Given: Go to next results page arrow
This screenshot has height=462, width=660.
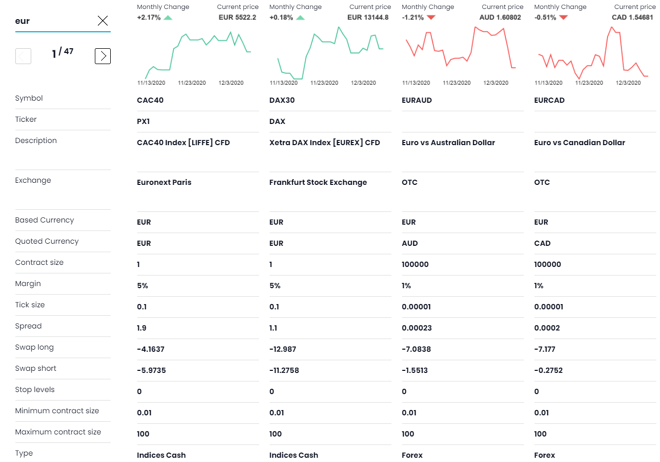Looking at the screenshot, I should tap(103, 56).
